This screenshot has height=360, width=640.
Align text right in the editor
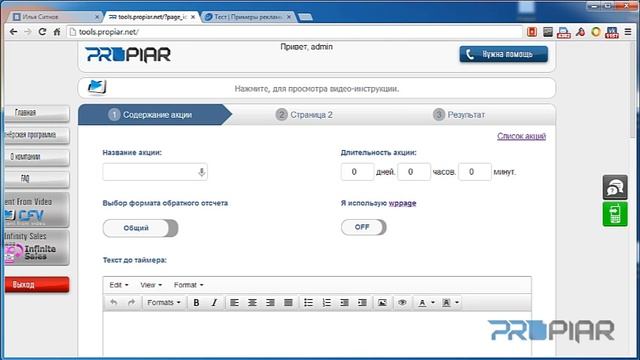pos(270,302)
